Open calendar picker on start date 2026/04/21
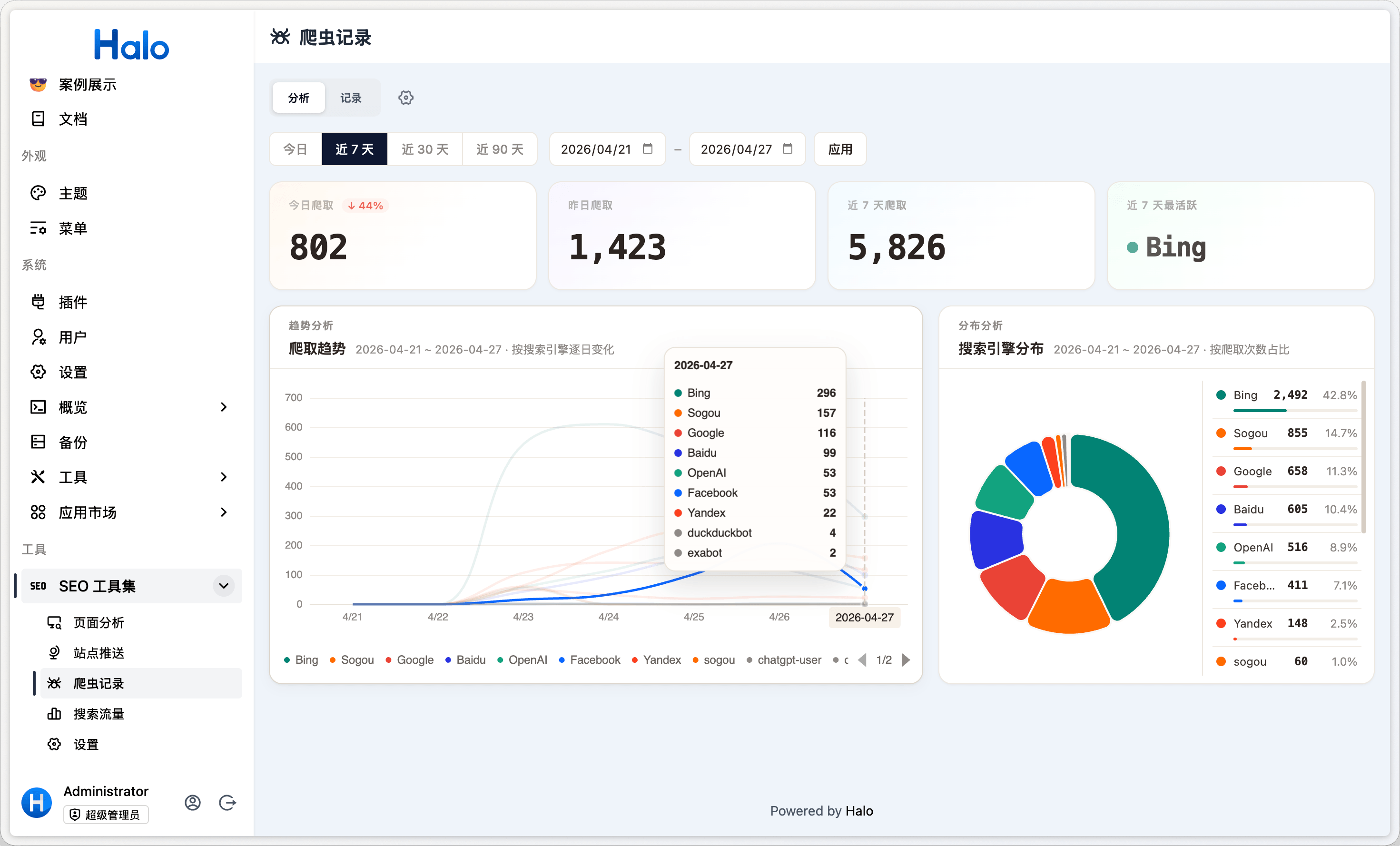 pyautogui.click(x=648, y=149)
